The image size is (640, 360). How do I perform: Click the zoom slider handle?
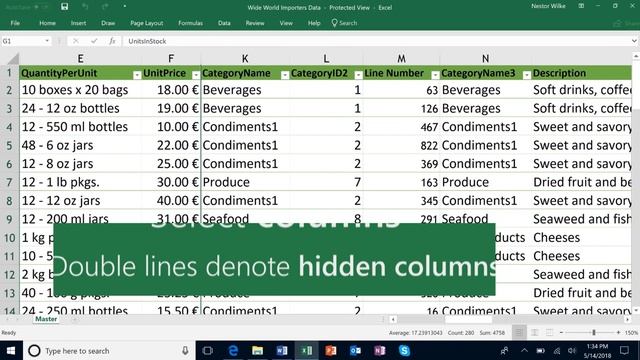[594, 333]
